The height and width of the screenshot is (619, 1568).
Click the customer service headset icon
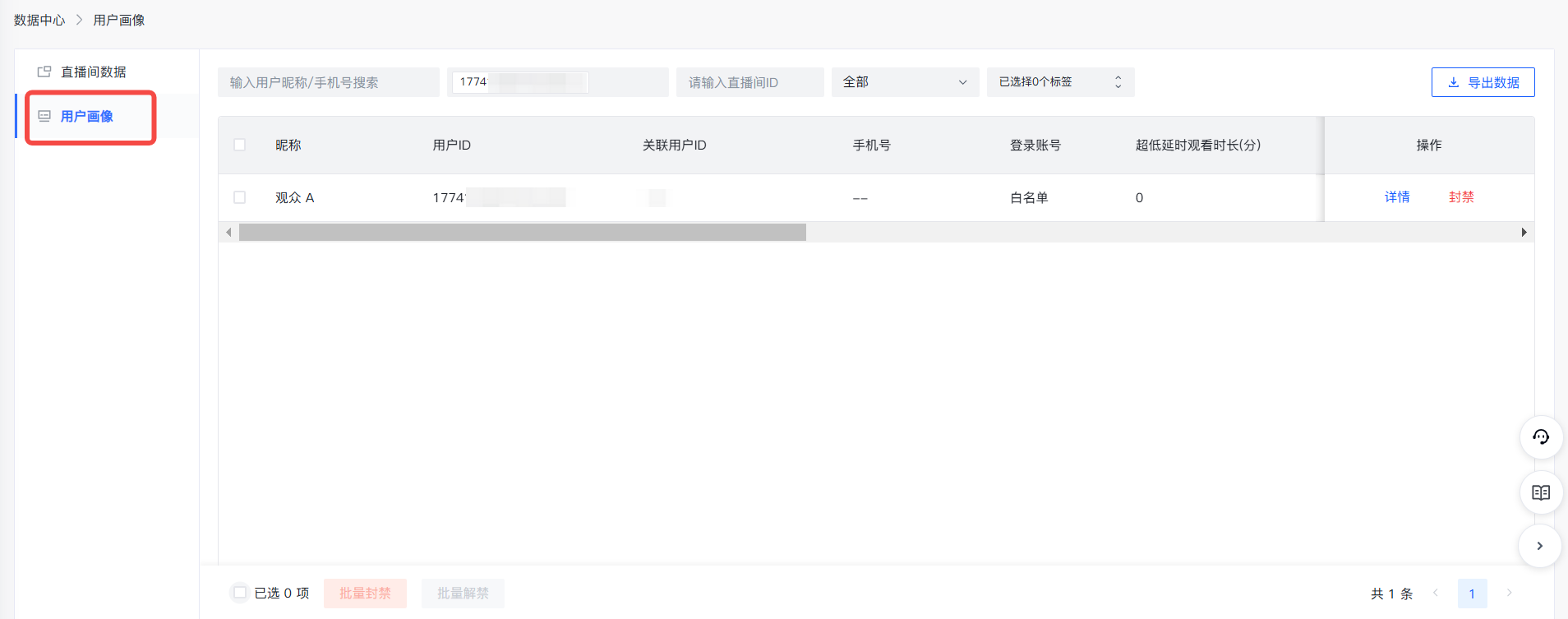(1541, 437)
